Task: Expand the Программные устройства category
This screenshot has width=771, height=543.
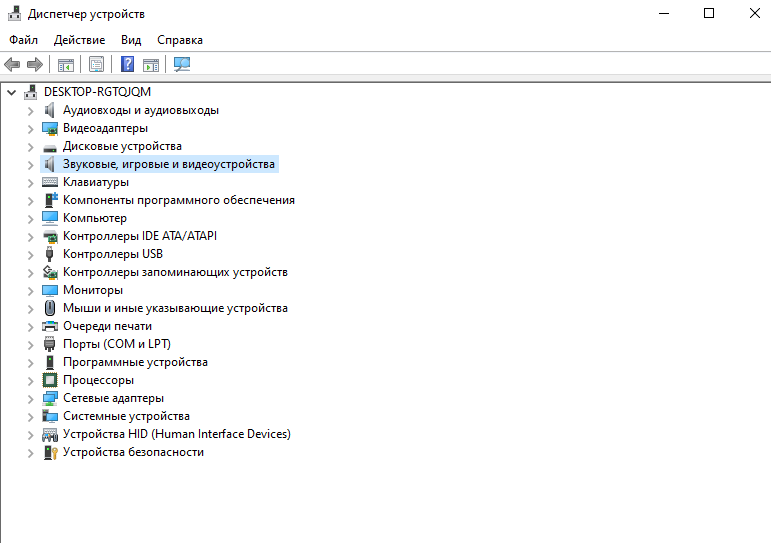Action: pyautogui.click(x=30, y=363)
